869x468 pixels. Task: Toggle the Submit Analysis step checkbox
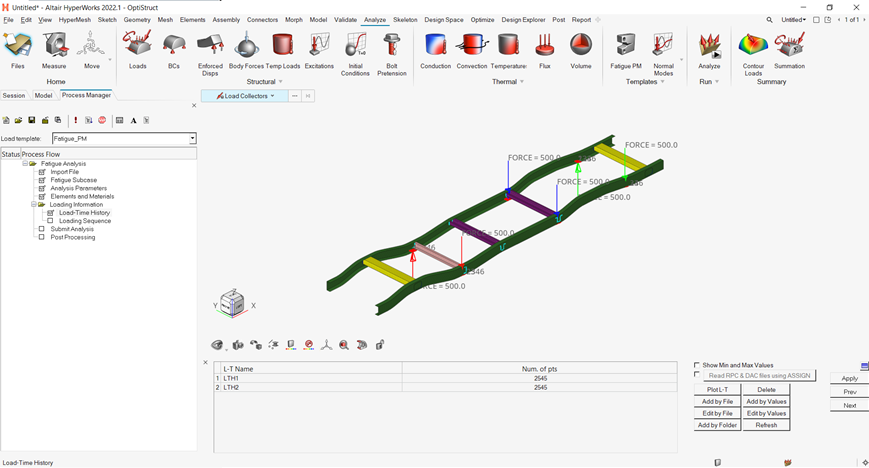[42, 229]
